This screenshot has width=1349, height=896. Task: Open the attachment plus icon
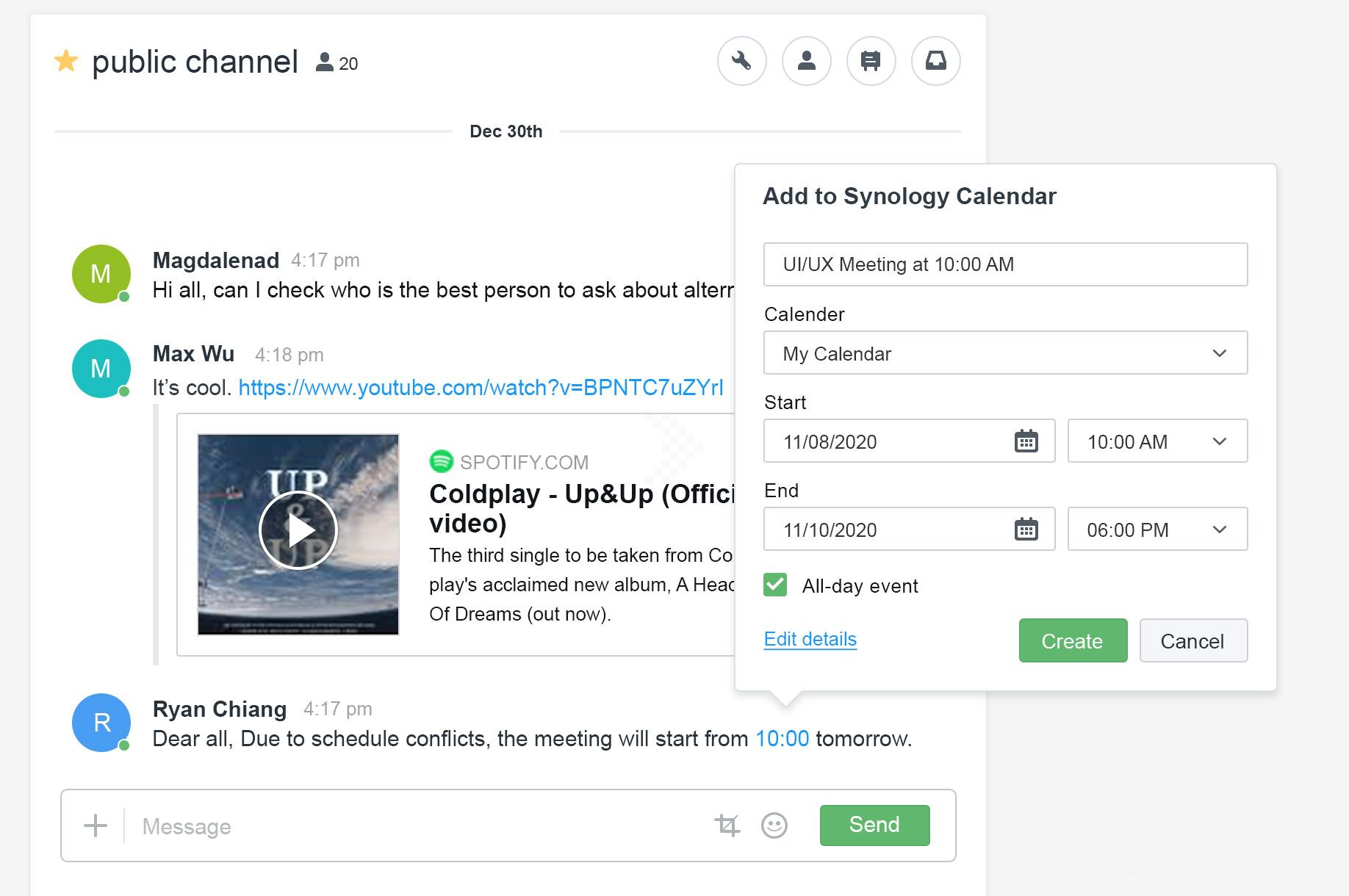click(x=95, y=825)
